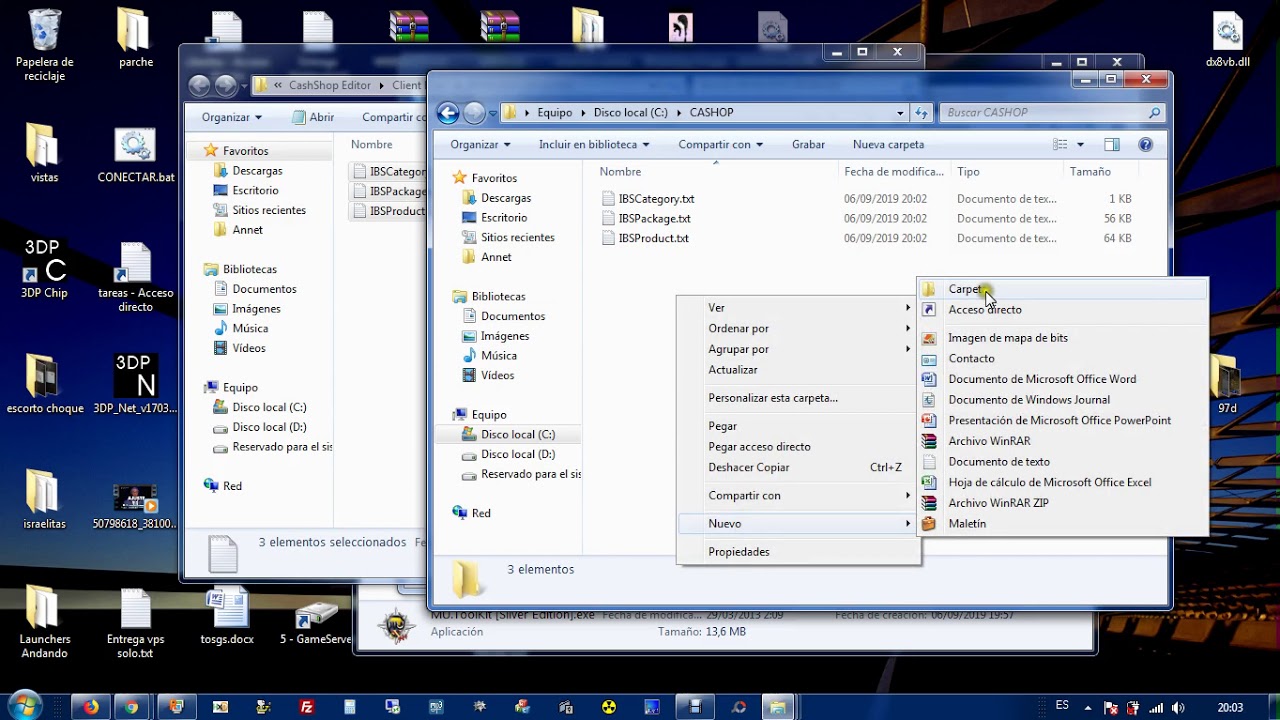The height and width of the screenshot is (720, 1280).
Task: Open the Ordenar por submenu
Action: coord(799,329)
